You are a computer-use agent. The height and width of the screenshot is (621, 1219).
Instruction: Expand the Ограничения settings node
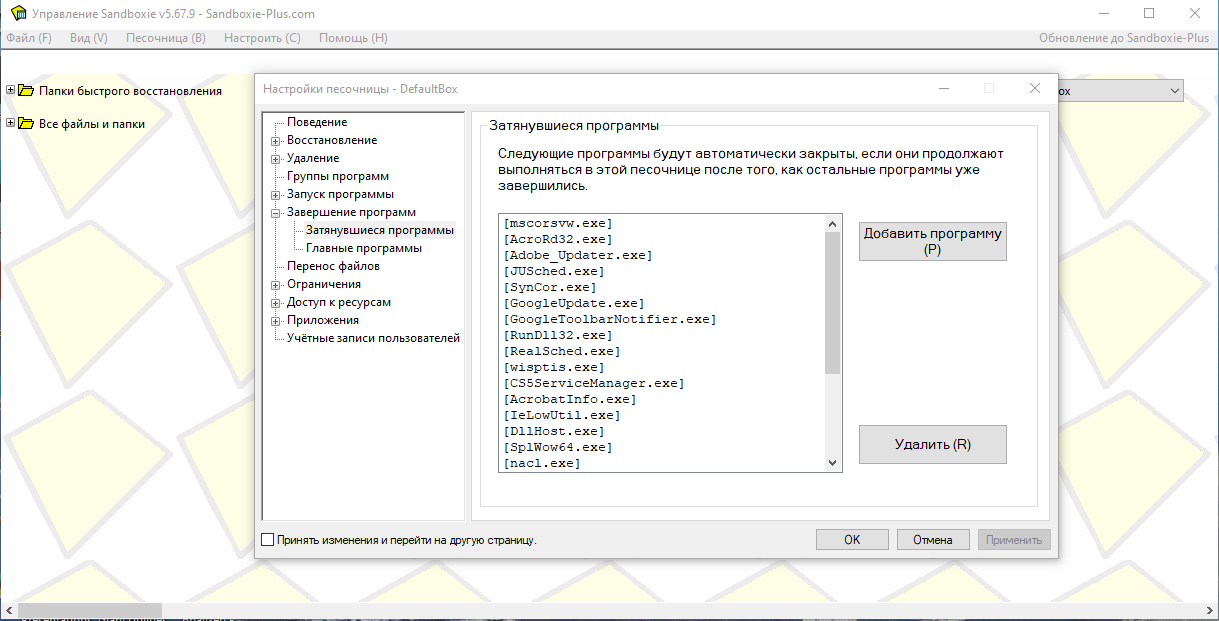coord(275,285)
